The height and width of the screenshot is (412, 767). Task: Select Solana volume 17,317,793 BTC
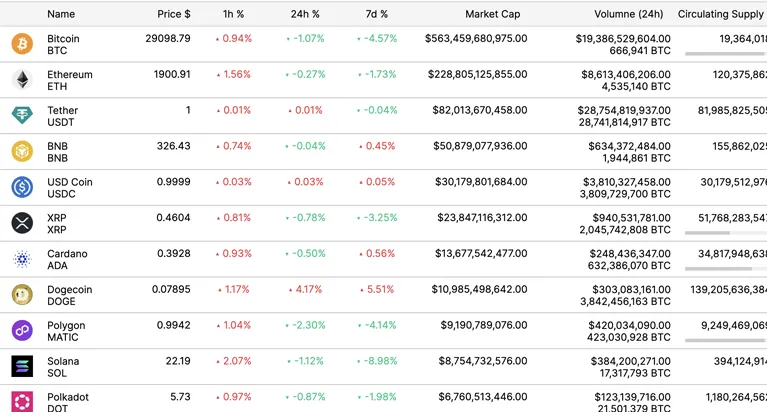635,373
